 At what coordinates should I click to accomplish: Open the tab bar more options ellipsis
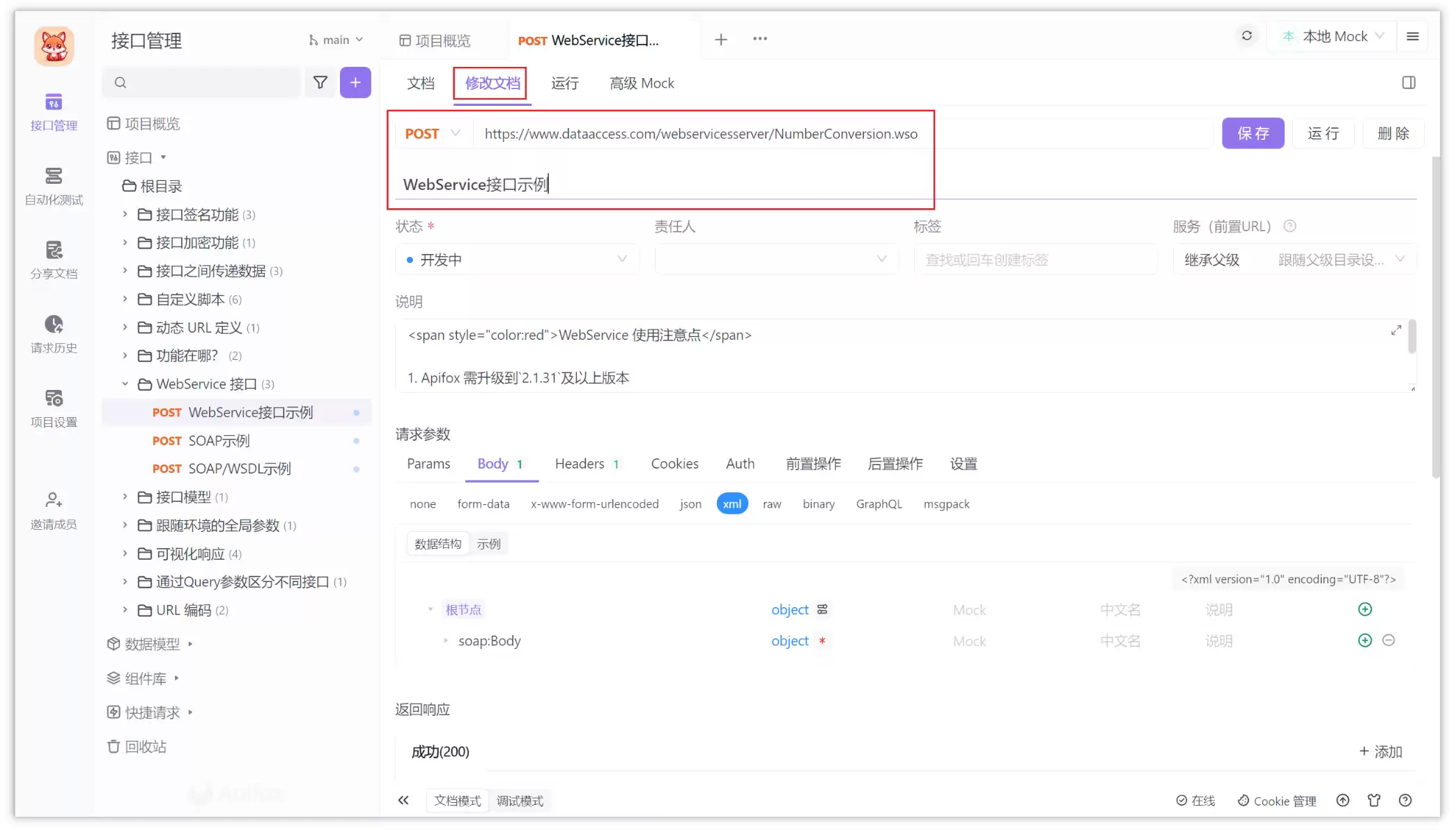(x=760, y=39)
